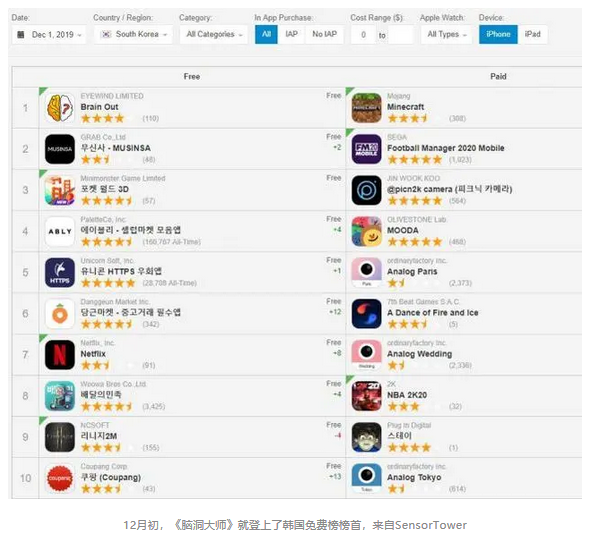Image resolution: width=592 pixels, height=537 pixels.
Task: Click the Netflix app icon
Action: [60, 355]
